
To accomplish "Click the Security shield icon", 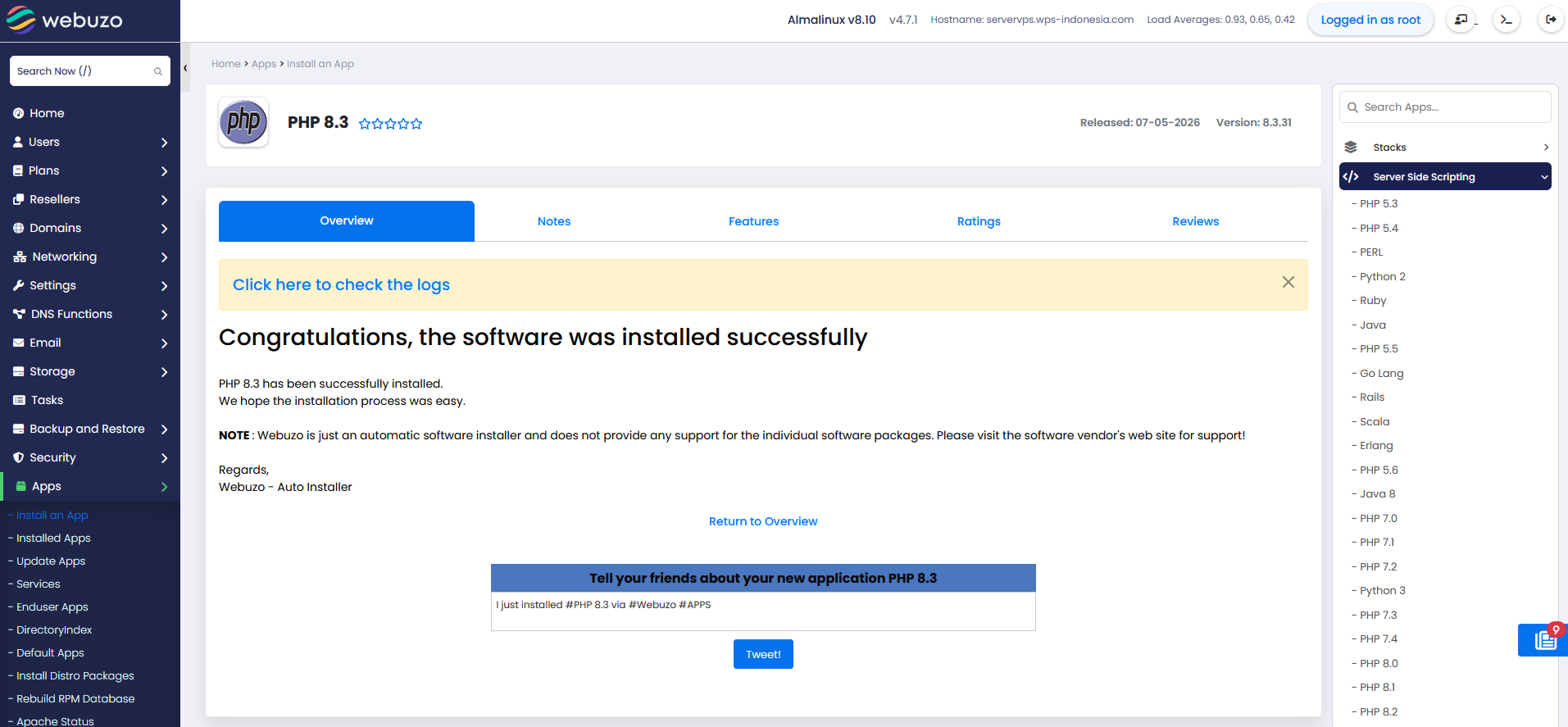I will (x=18, y=457).
